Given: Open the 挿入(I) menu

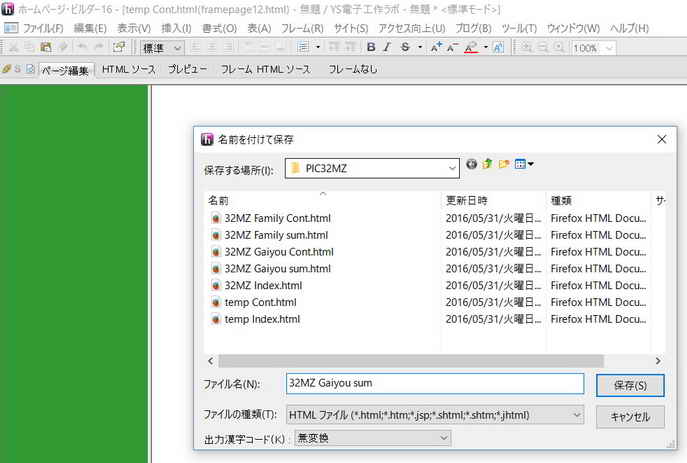Looking at the screenshot, I should tap(176, 28).
